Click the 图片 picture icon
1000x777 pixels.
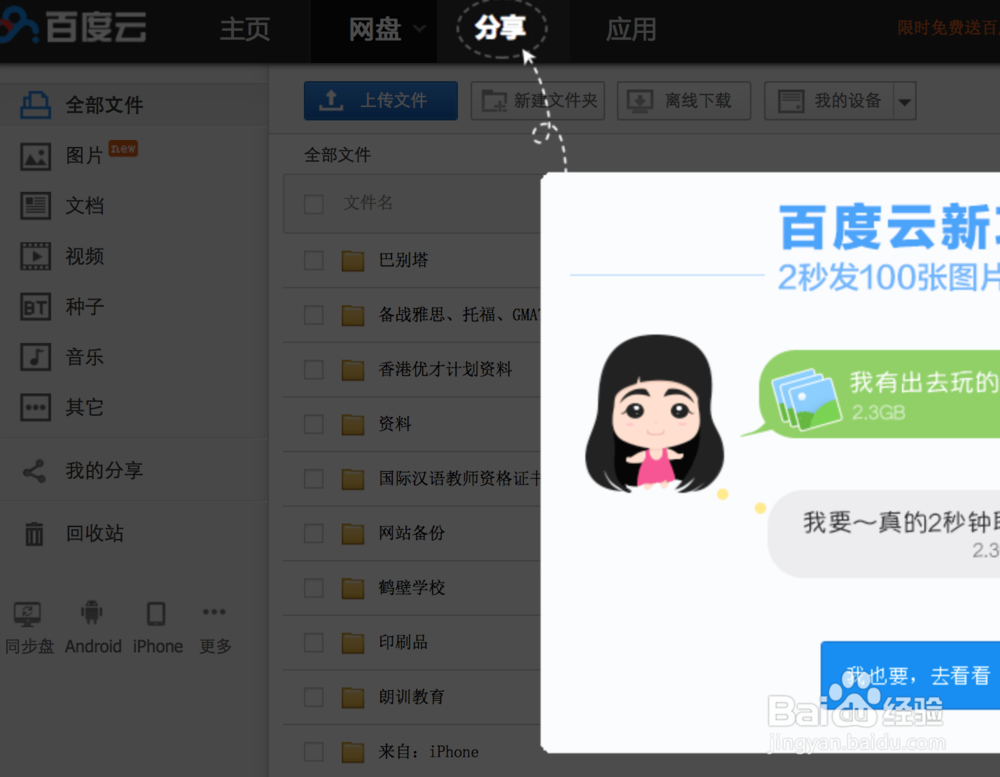coord(35,156)
